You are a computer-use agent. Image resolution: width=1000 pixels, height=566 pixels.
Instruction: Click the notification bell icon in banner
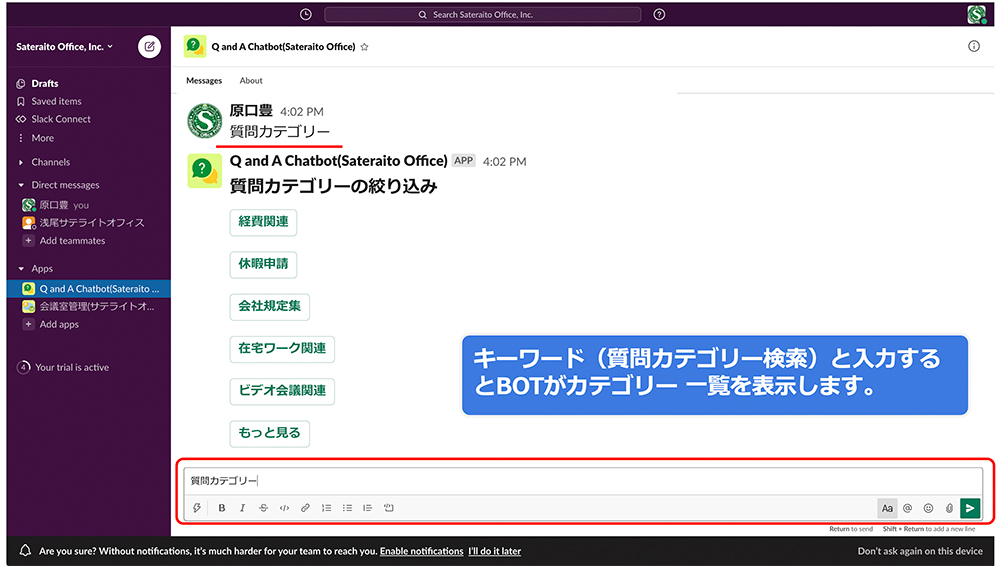coord(26,551)
